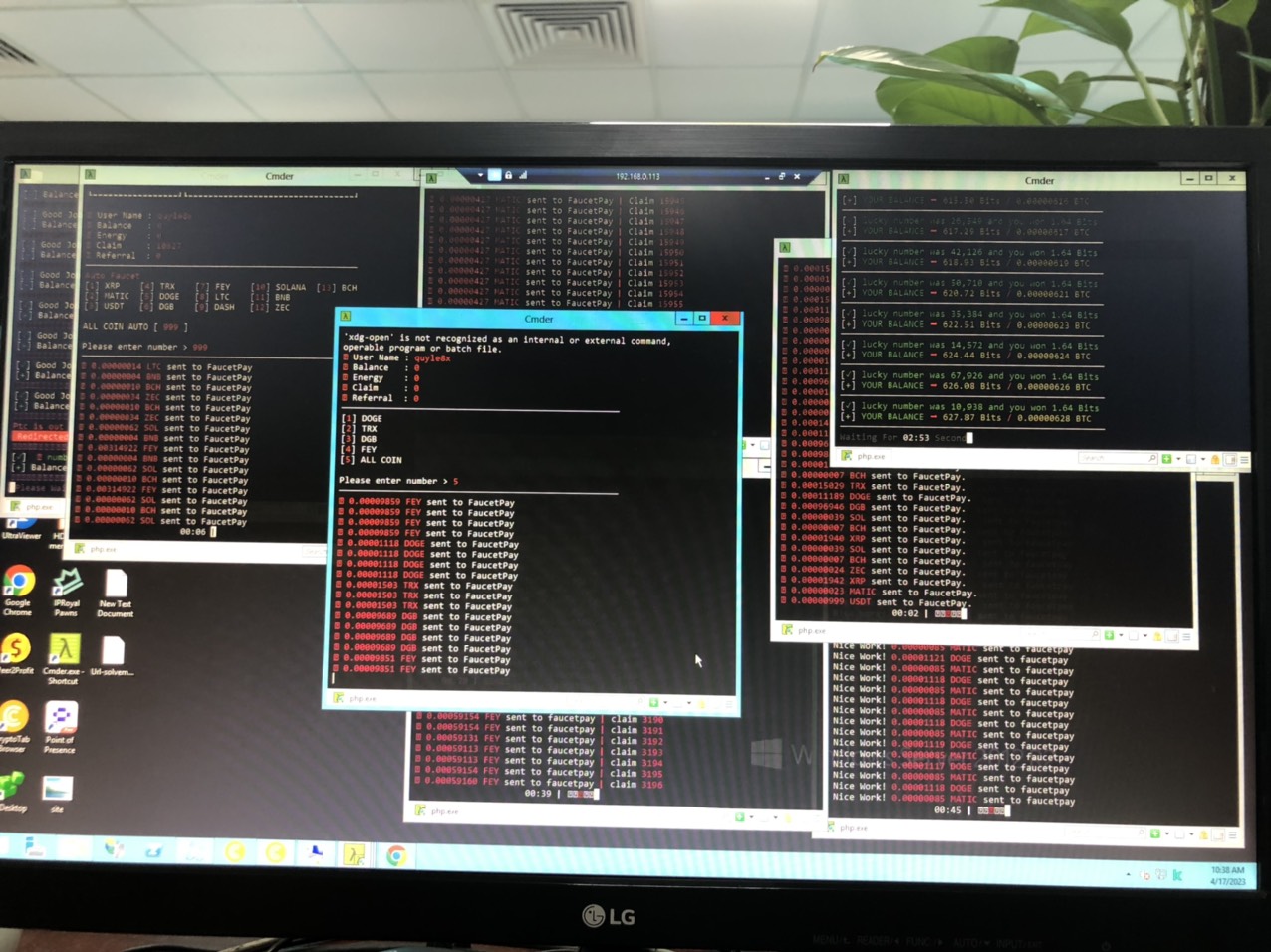The image size is (1271, 952).
Task: Click search magnifier in 'FaucetPay.' window status bar
Action: 1095,634
